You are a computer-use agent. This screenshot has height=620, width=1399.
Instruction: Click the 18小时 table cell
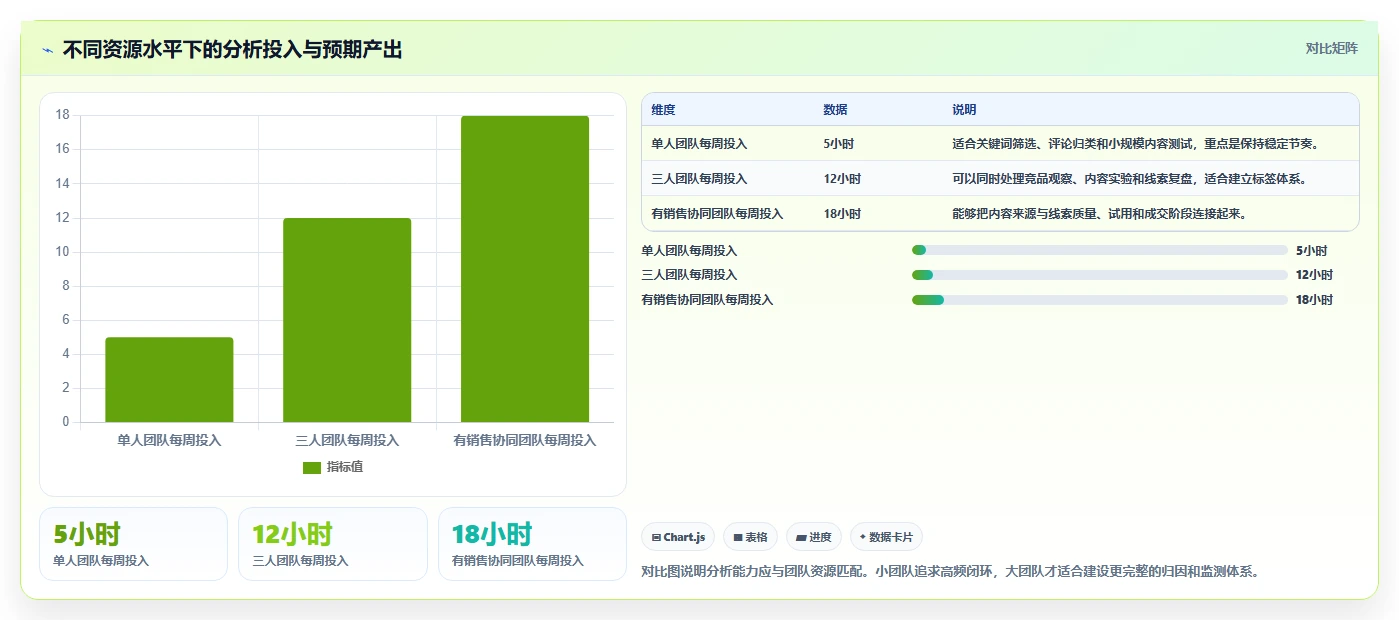[x=842, y=214]
